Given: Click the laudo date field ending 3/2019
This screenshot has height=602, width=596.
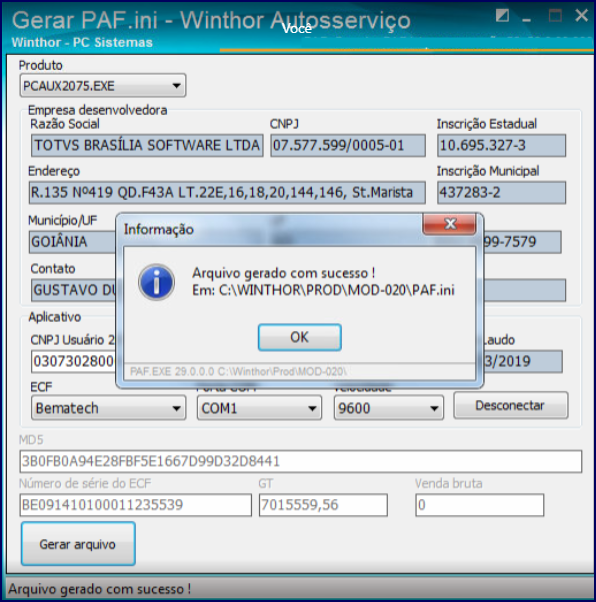Looking at the screenshot, I should pyautogui.click(x=523, y=361).
